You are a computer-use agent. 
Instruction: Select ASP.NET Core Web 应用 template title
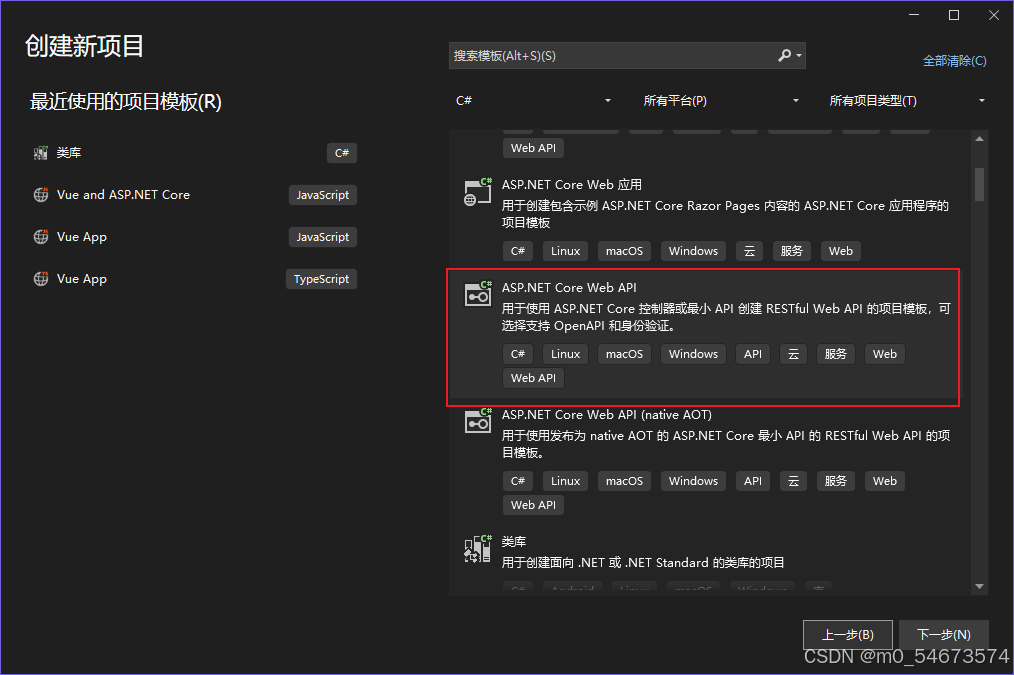(x=572, y=185)
